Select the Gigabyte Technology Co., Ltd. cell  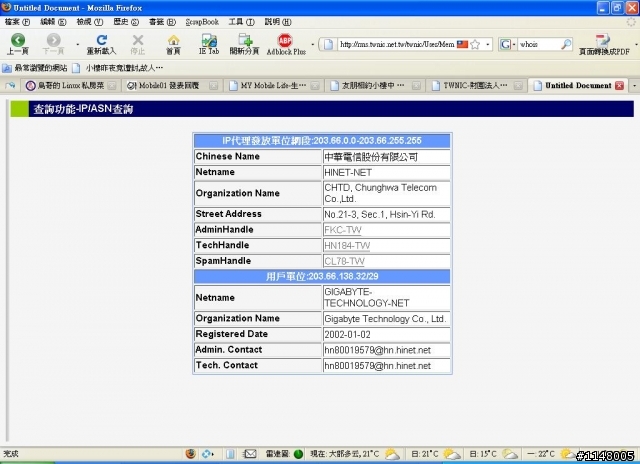tap(386, 319)
